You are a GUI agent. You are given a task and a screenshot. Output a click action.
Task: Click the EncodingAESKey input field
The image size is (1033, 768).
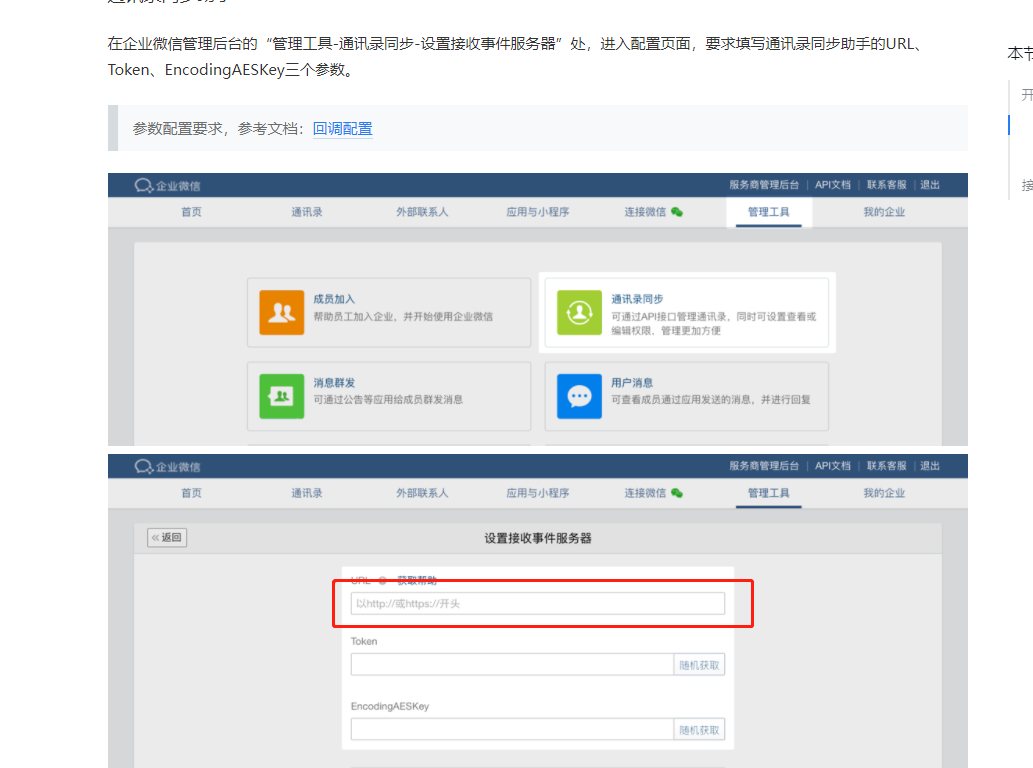pos(512,730)
